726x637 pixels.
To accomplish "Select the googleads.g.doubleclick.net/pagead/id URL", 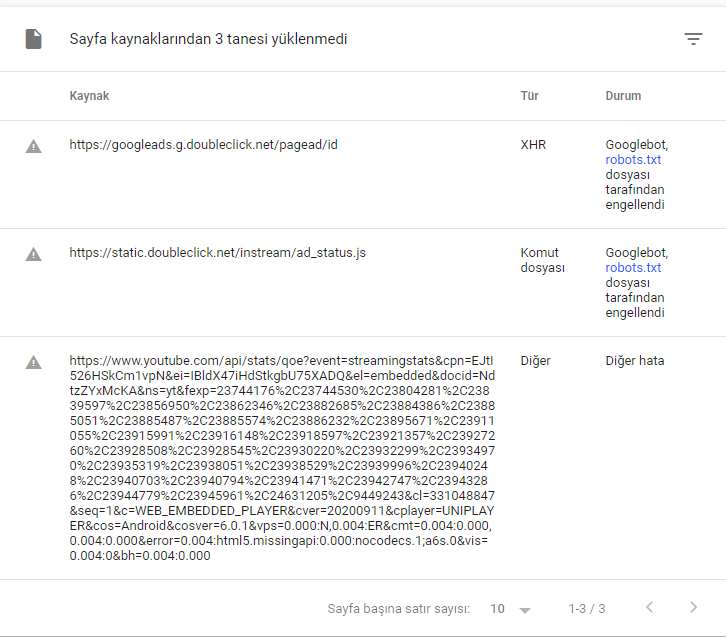I will (203, 145).
